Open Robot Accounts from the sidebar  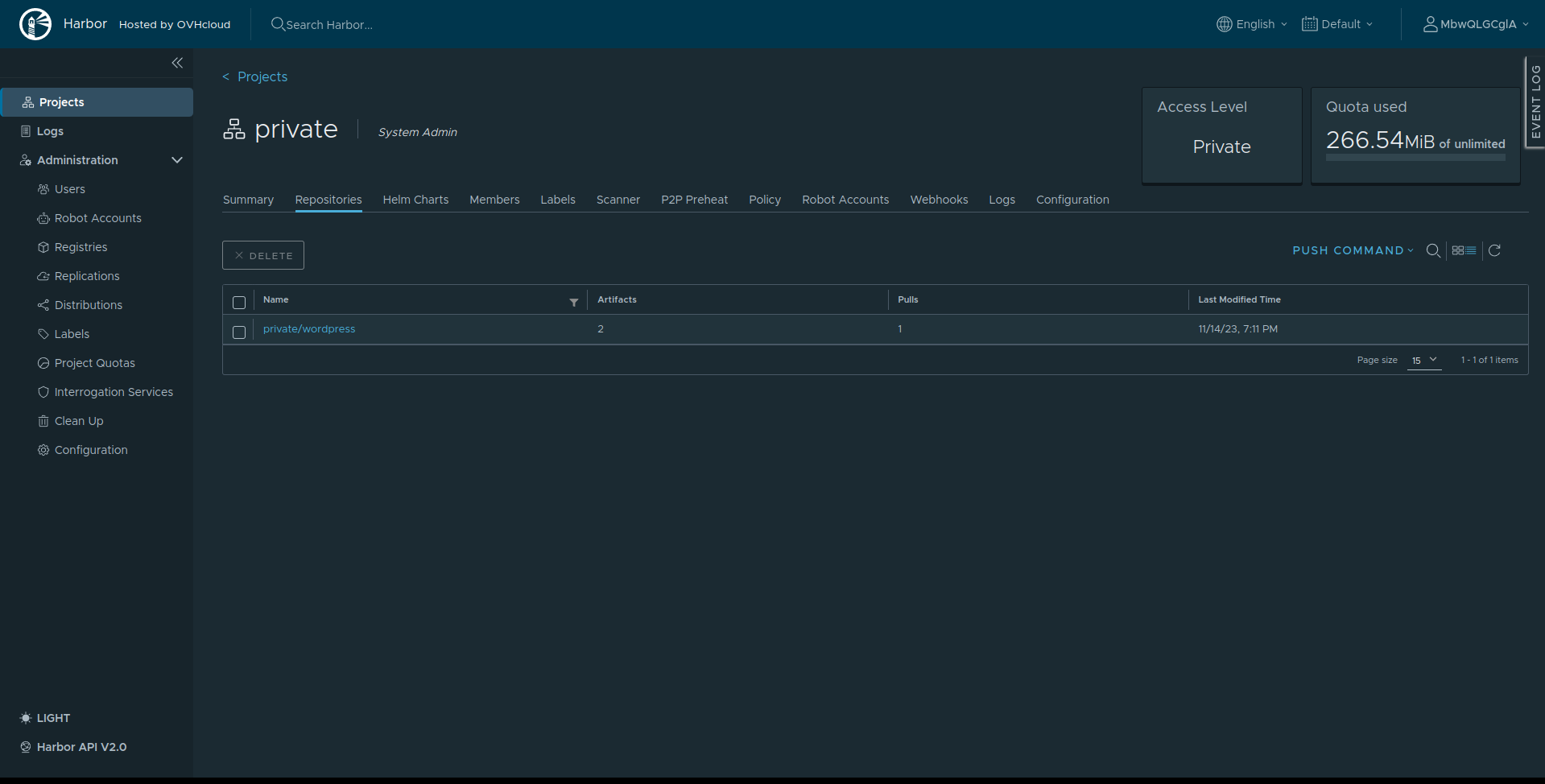click(97, 217)
